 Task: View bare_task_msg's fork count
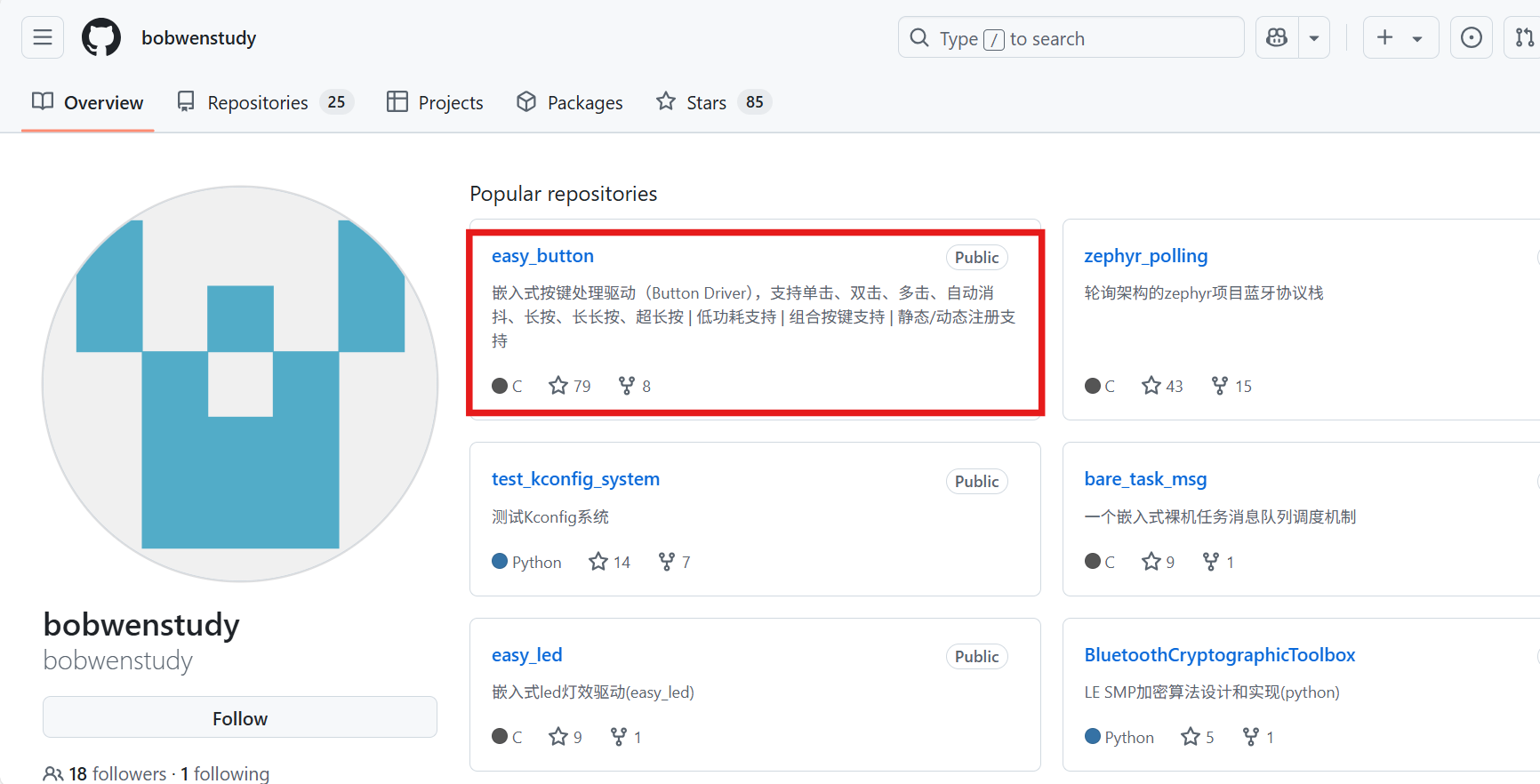[1218, 562]
